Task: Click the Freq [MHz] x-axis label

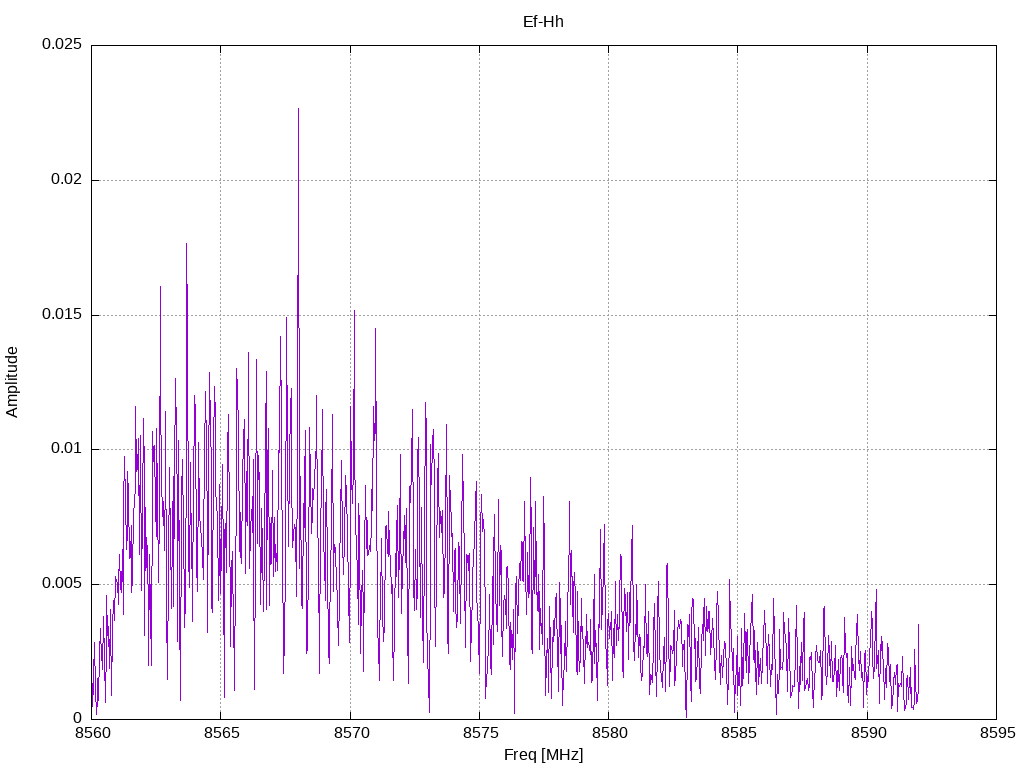Action: [x=543, y=755]
